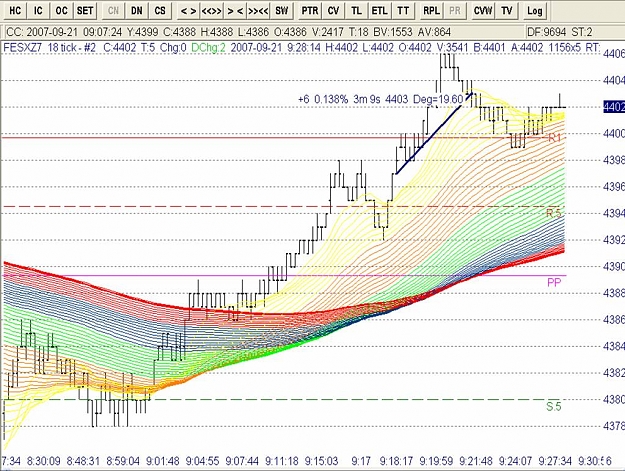Click the 9:18:17 time axis label
The width and height of the screenshot is (625, 471).
pyautogui.click(x=396, y=461)
